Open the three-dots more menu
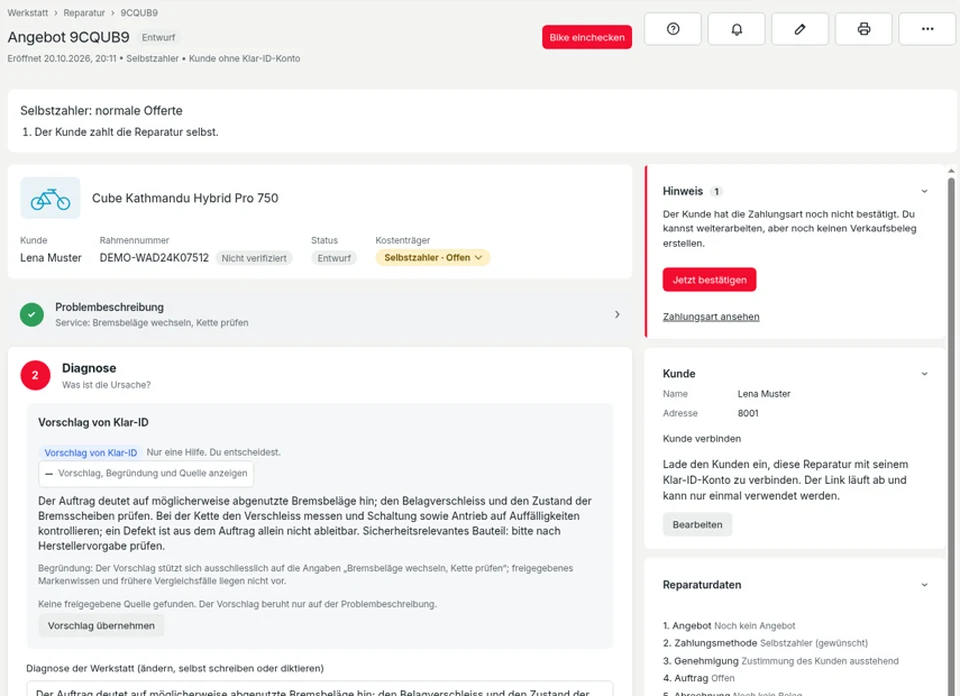 pos(928,29)
